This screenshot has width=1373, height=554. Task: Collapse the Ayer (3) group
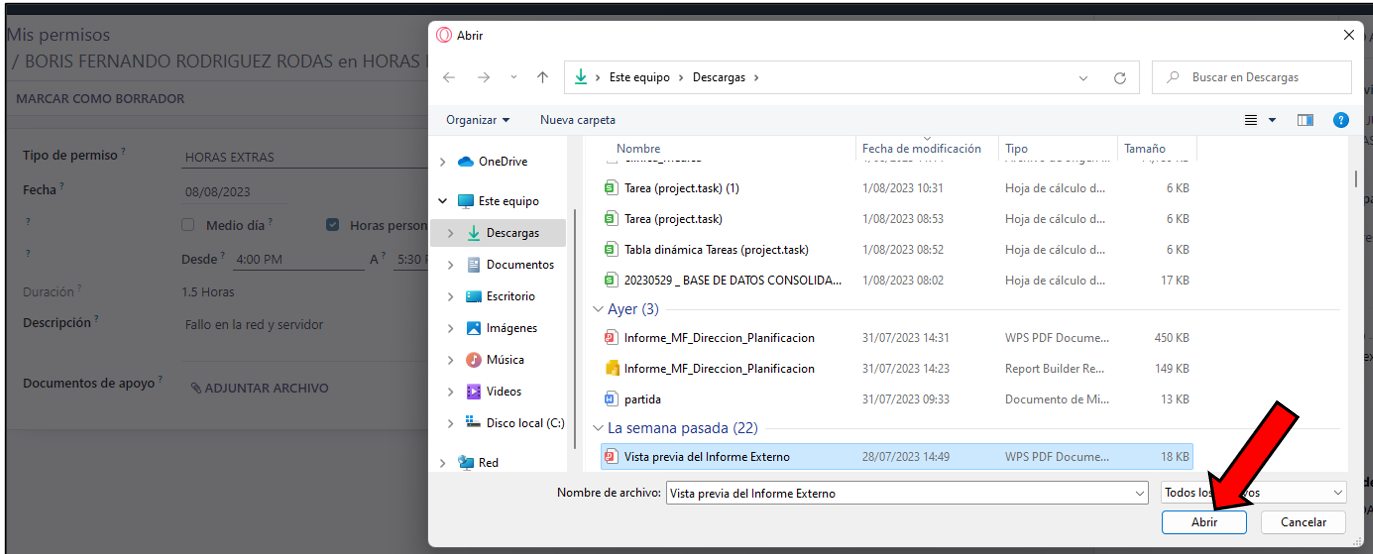598,310
